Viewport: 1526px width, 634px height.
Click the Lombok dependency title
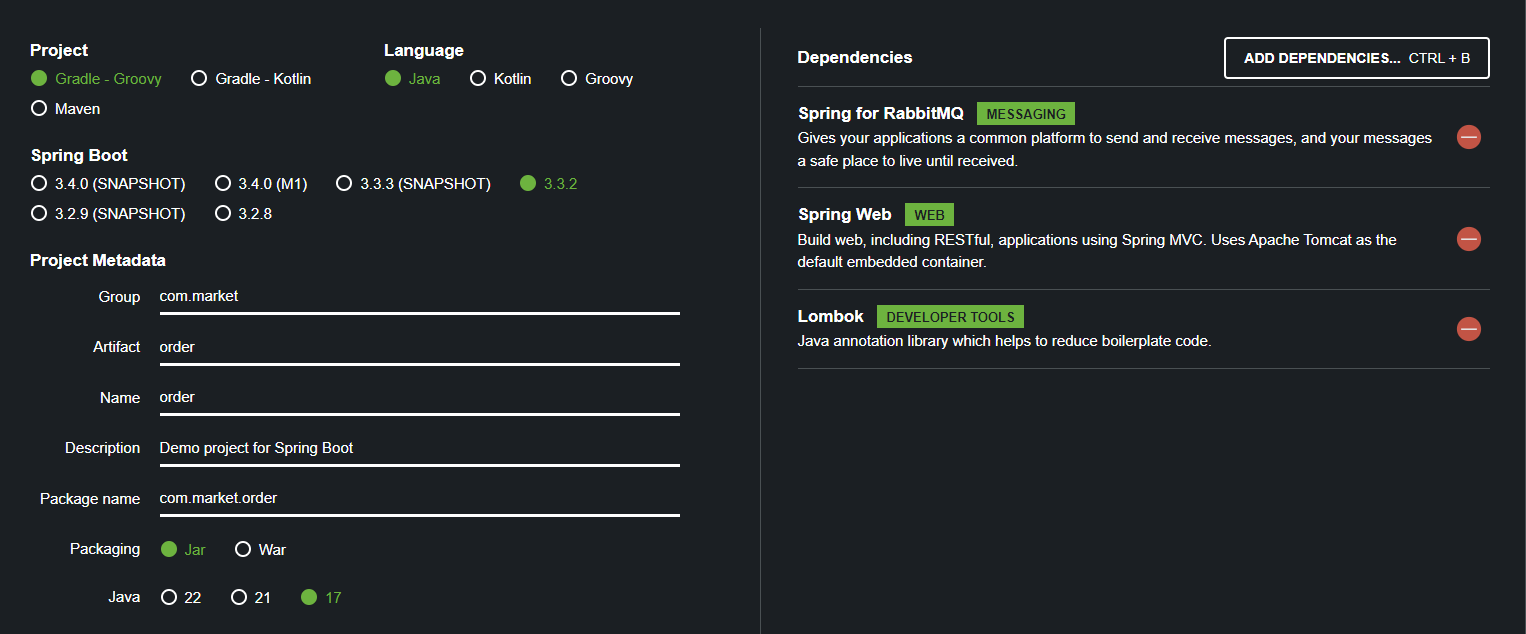[831, 316]
